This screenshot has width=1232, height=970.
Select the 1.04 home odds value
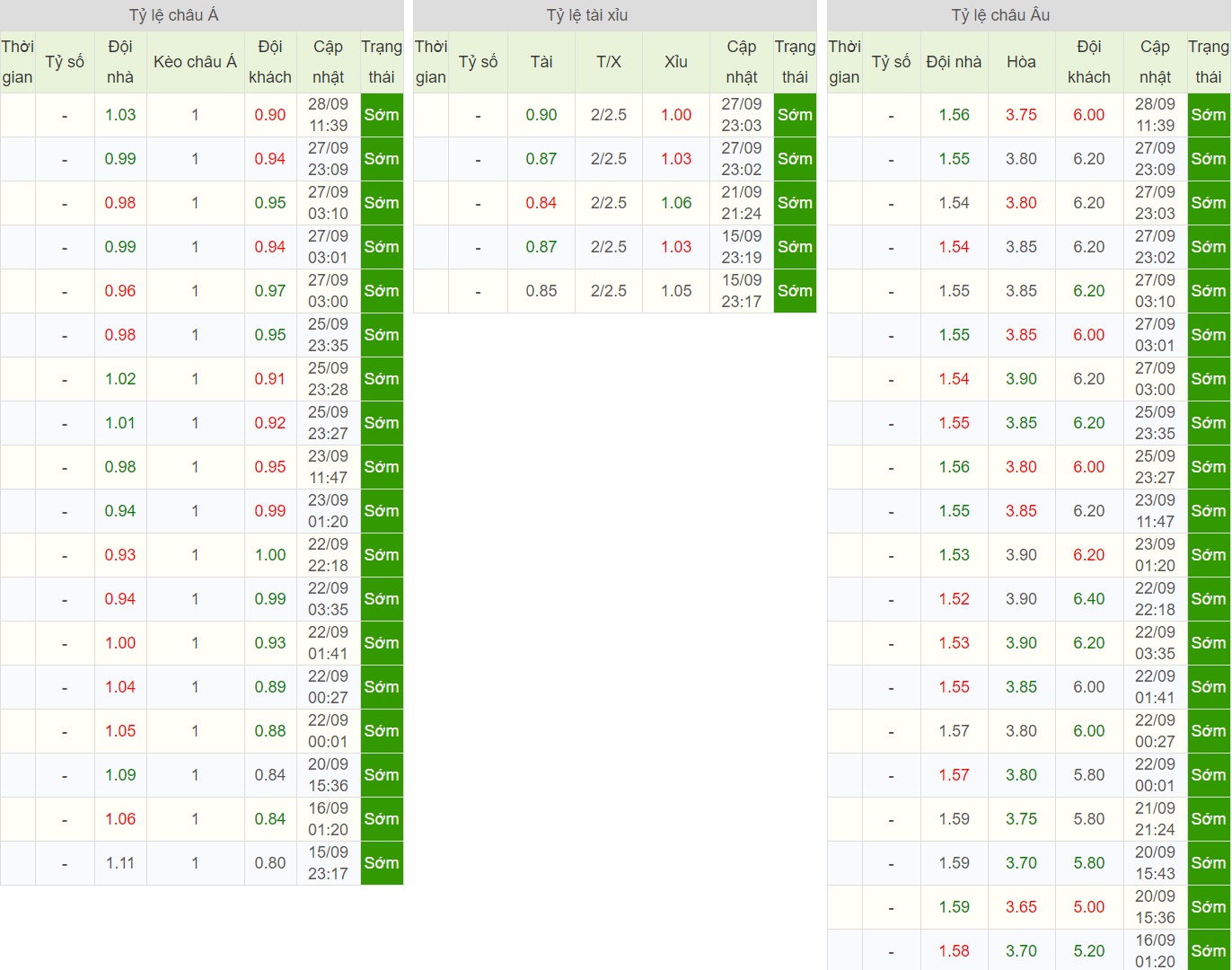[x=120, y=687]
